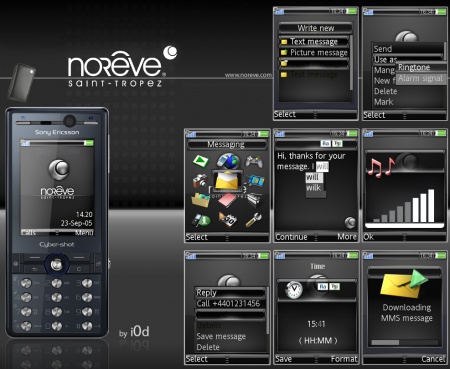Click the input mode indicator in text editor

pyautogui.click(x=332, y=144)
